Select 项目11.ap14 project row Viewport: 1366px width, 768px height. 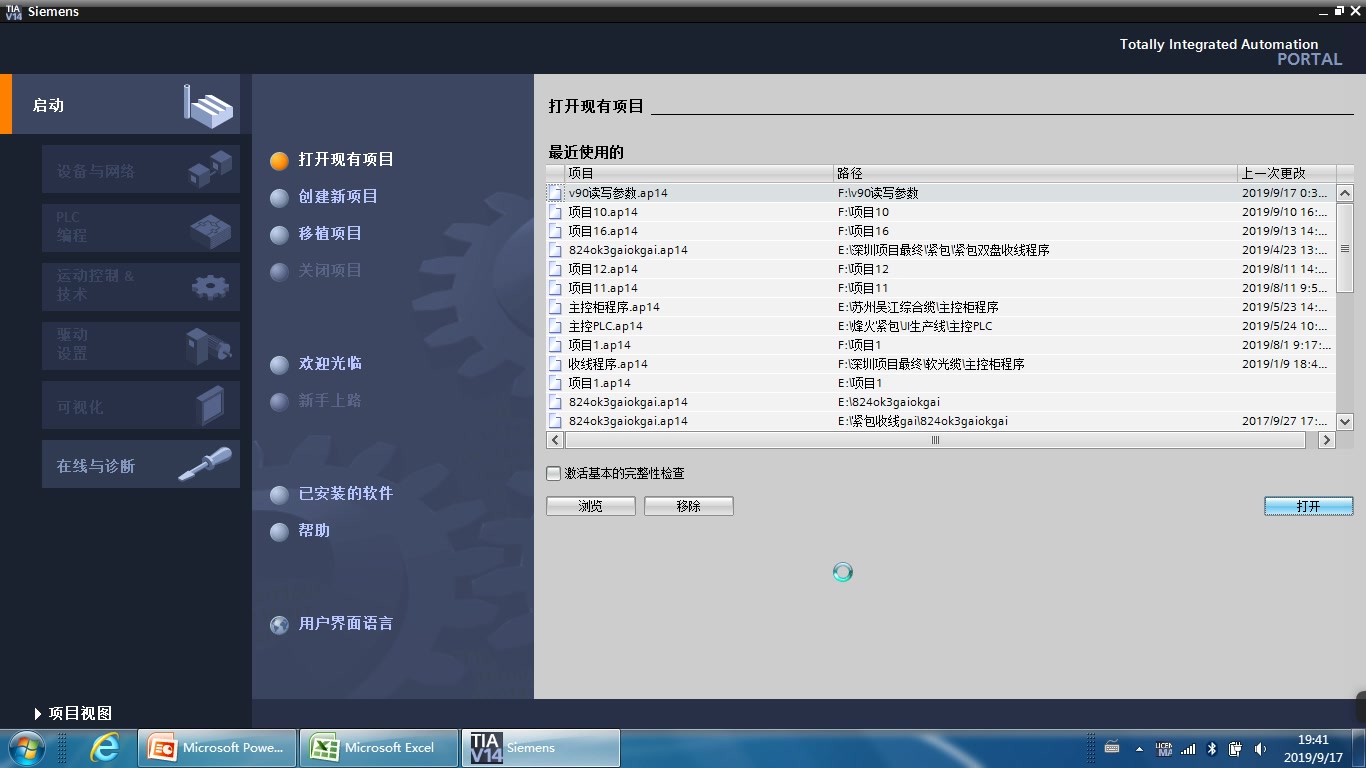click(x=941, y=288)
